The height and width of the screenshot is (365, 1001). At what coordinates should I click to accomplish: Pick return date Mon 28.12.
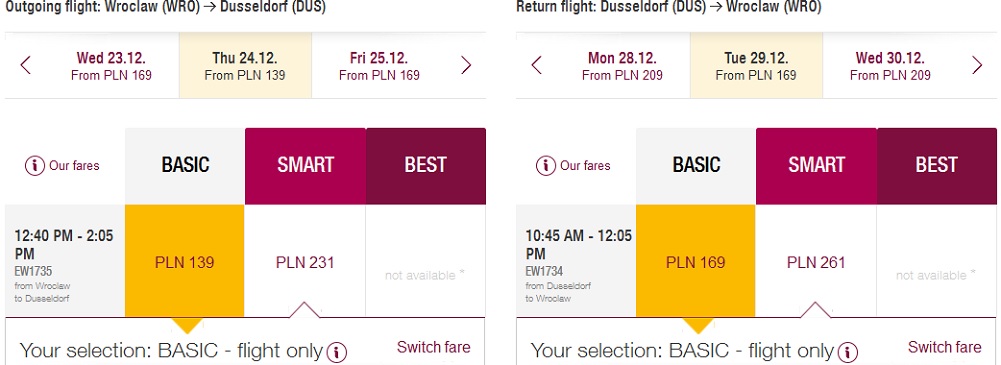(x=622, y=66)
